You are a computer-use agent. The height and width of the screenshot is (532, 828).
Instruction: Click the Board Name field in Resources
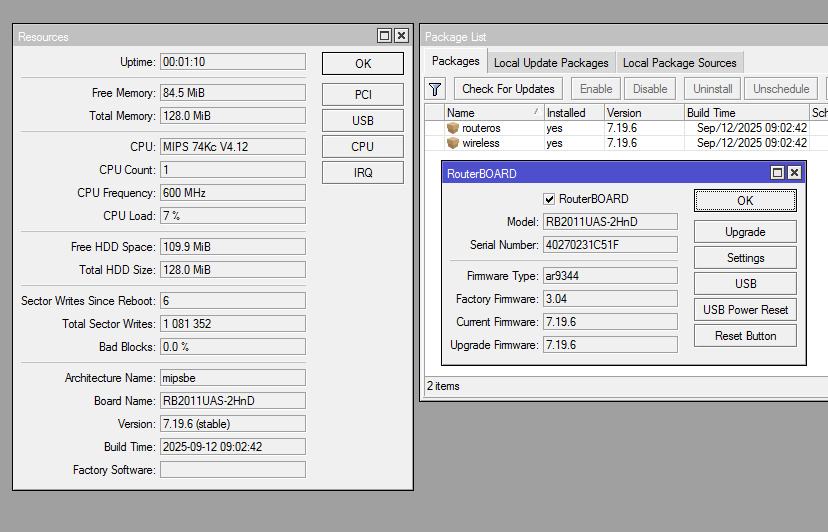coord(233,400)
